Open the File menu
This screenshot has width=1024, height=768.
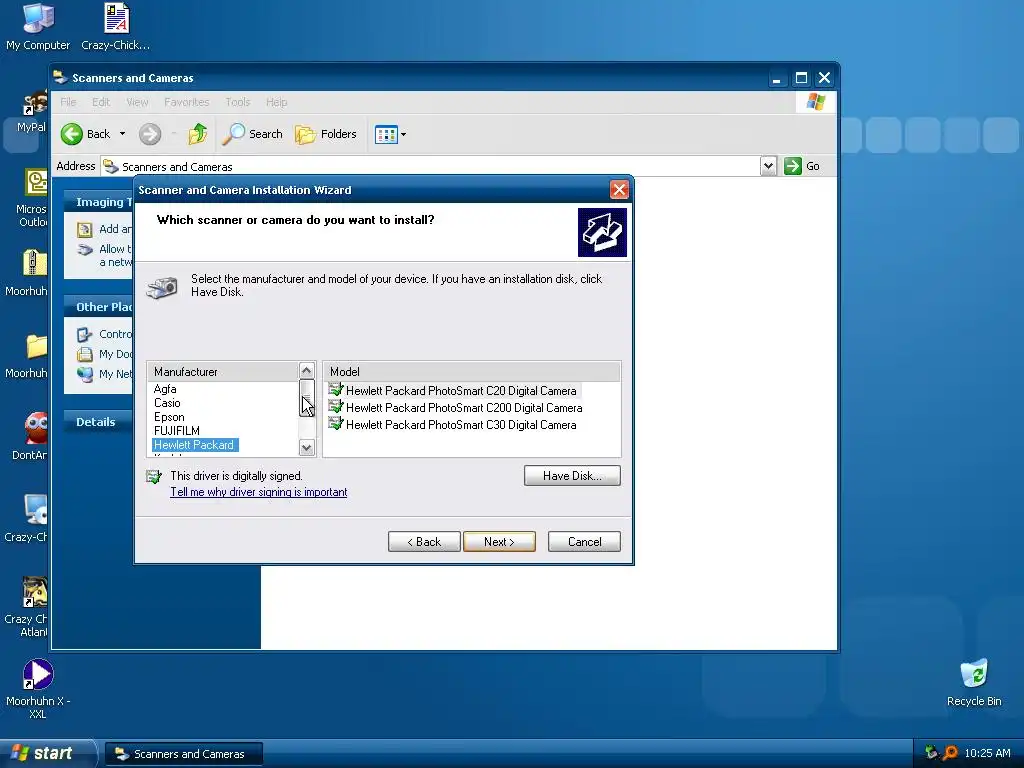[x=69, y=102]
